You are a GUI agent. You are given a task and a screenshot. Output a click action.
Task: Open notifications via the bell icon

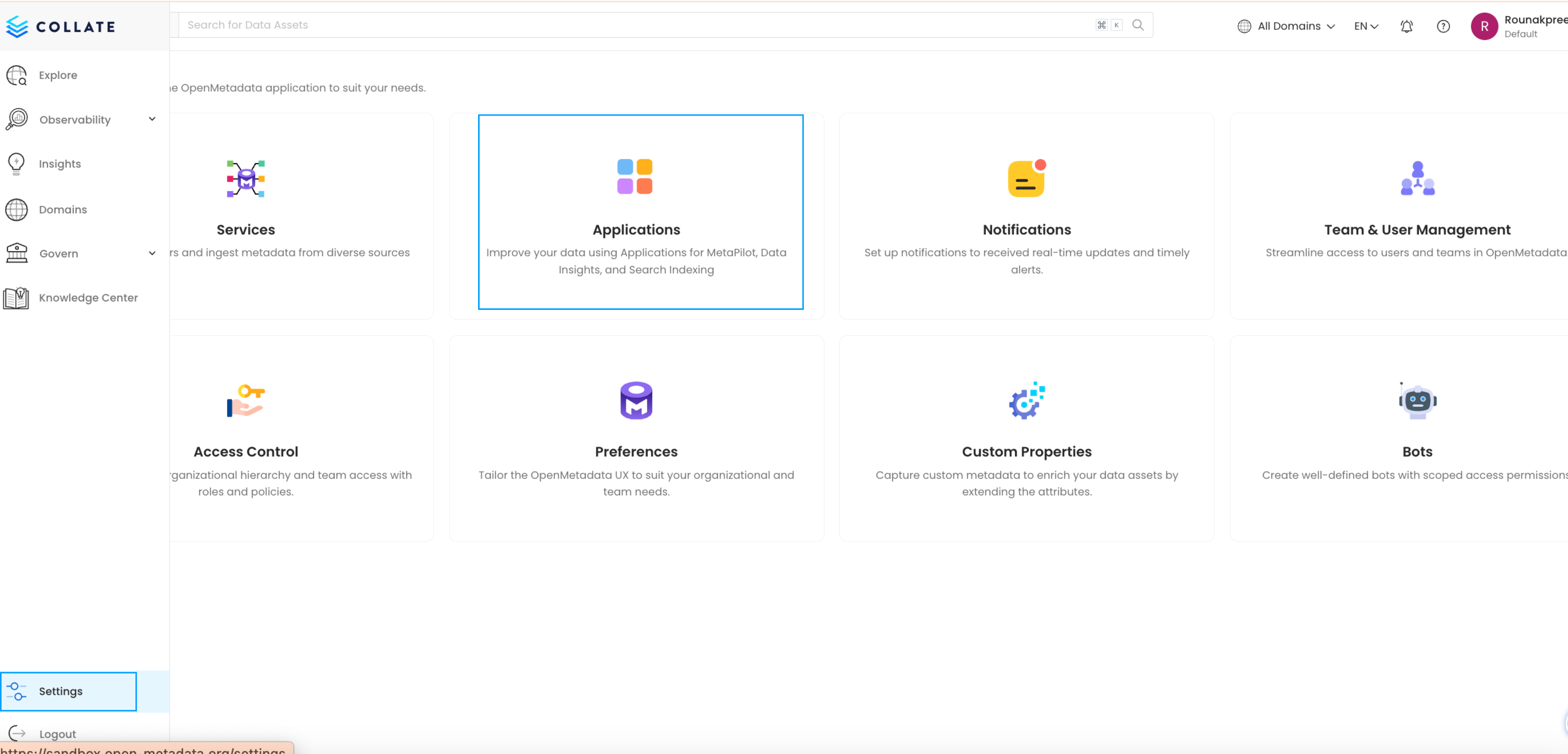(x=1407, y=26)
